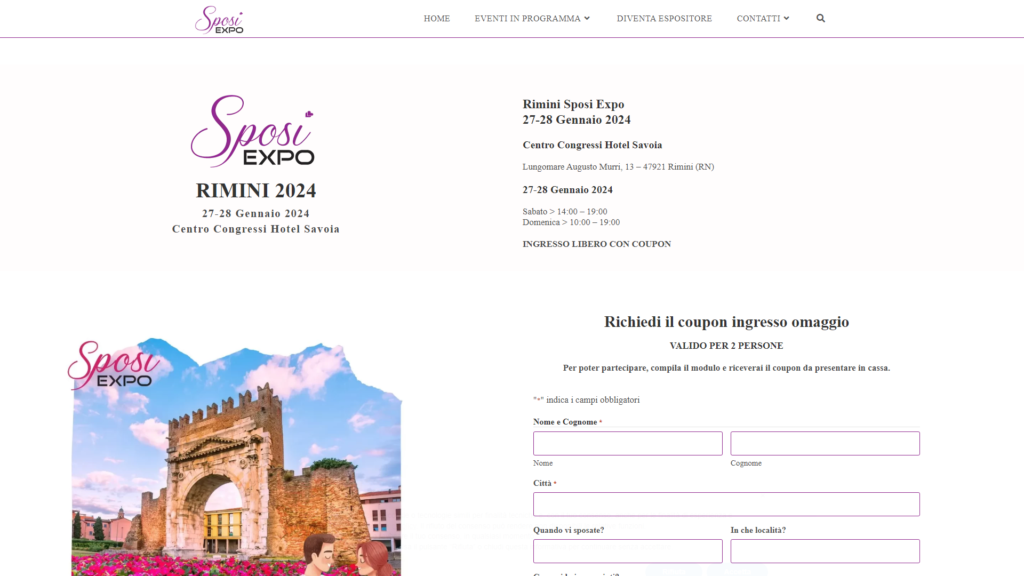
Task: Click the Domenica 10:00 – 19:00 opening hours
Action: pyautogui.click(x=571, y=222)
